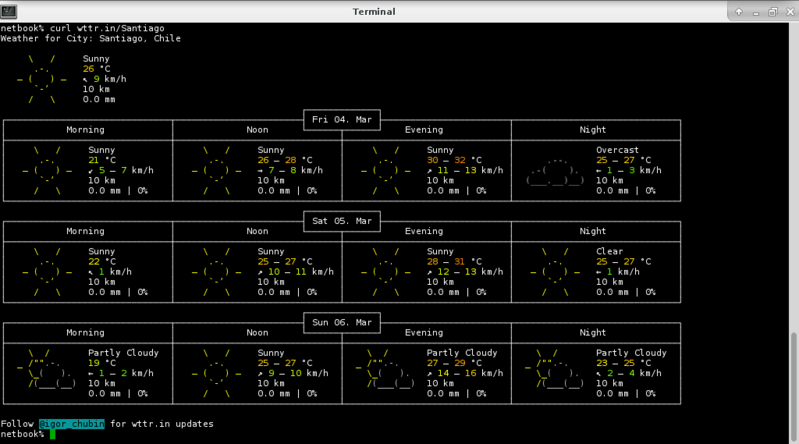Click the 'Sun 06. Mar' date header
Viewport: 799px width, 444px height.
click(342, 322)
